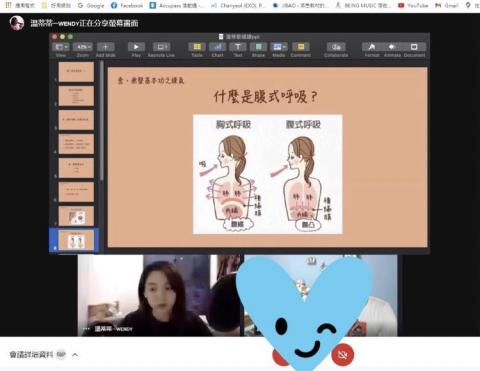Open the Accupass bookmark

tap(176, 5)
